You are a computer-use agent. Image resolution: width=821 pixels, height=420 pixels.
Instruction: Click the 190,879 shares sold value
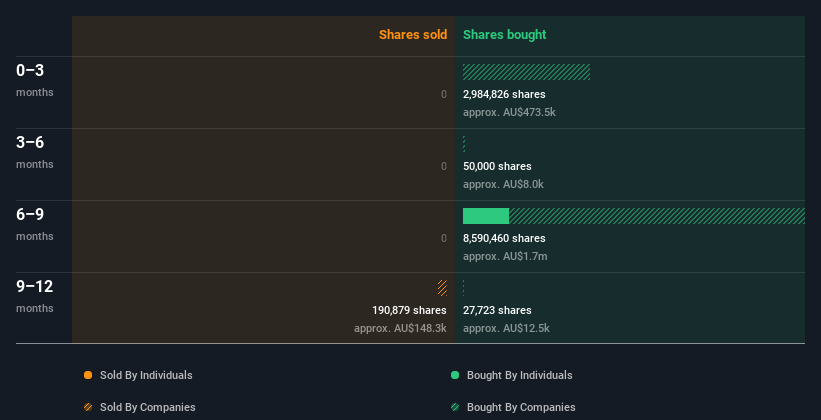(409, 310)
